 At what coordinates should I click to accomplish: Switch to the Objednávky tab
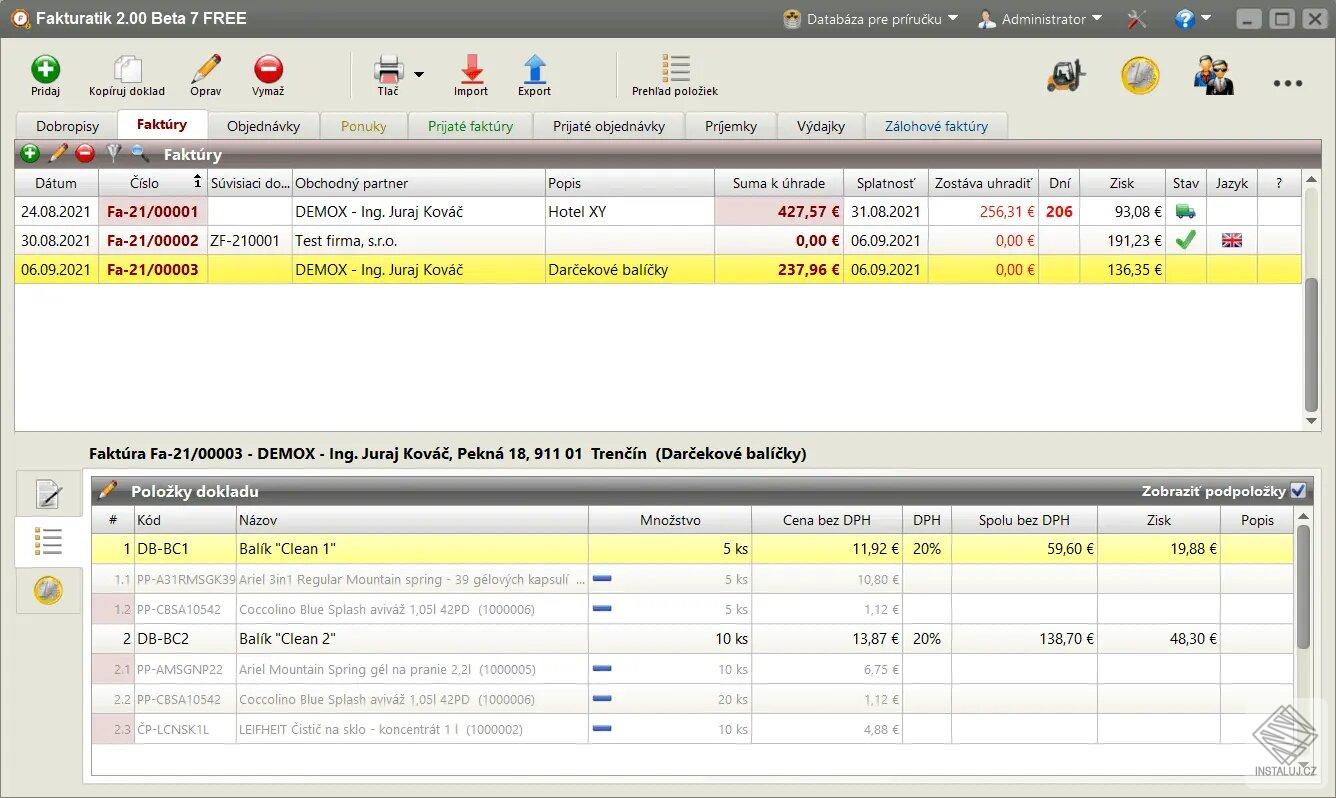pyautogui.click(x=264, y=126)
